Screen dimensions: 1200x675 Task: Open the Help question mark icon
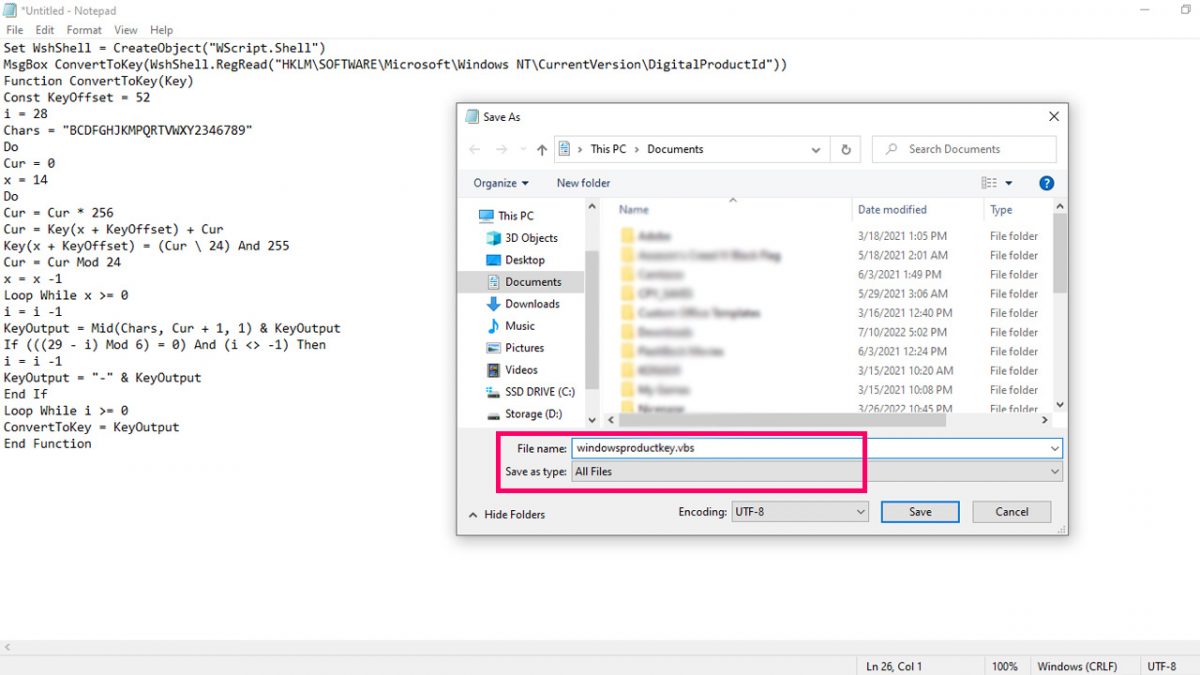point(1046,182)
